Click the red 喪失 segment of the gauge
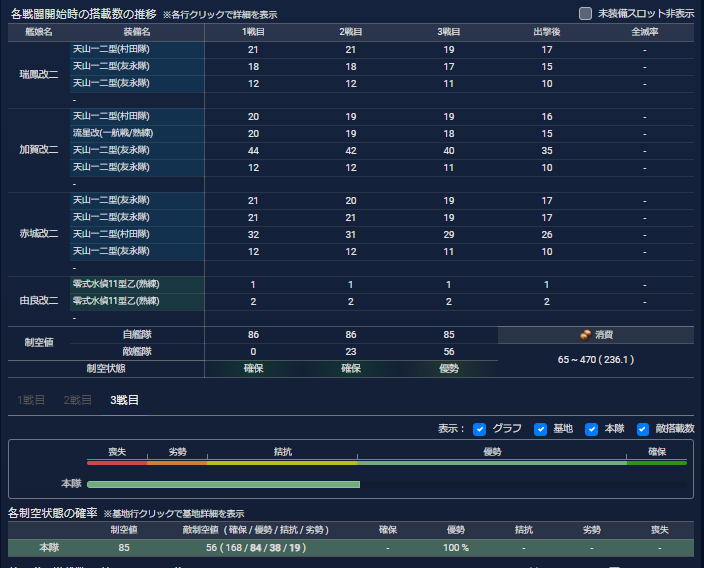Image resolution: width=704 pixels, height=568 pixels. (x=117, y=462)
